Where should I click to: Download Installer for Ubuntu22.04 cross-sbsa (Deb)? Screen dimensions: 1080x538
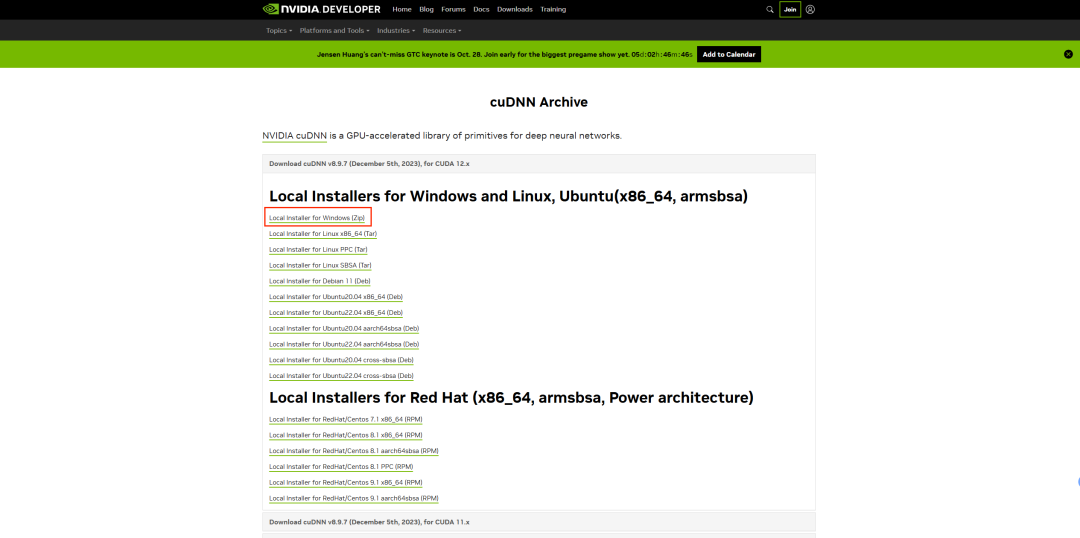tap(341, 376)
